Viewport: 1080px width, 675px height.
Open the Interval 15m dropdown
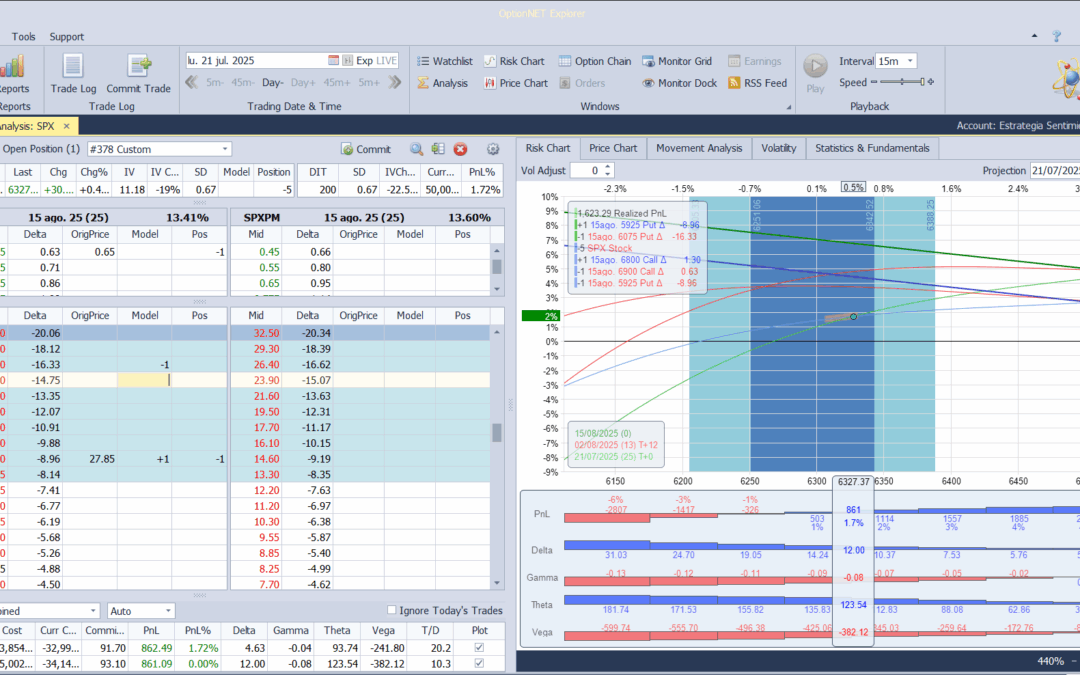pyautogui.click(x=910, y=61)
